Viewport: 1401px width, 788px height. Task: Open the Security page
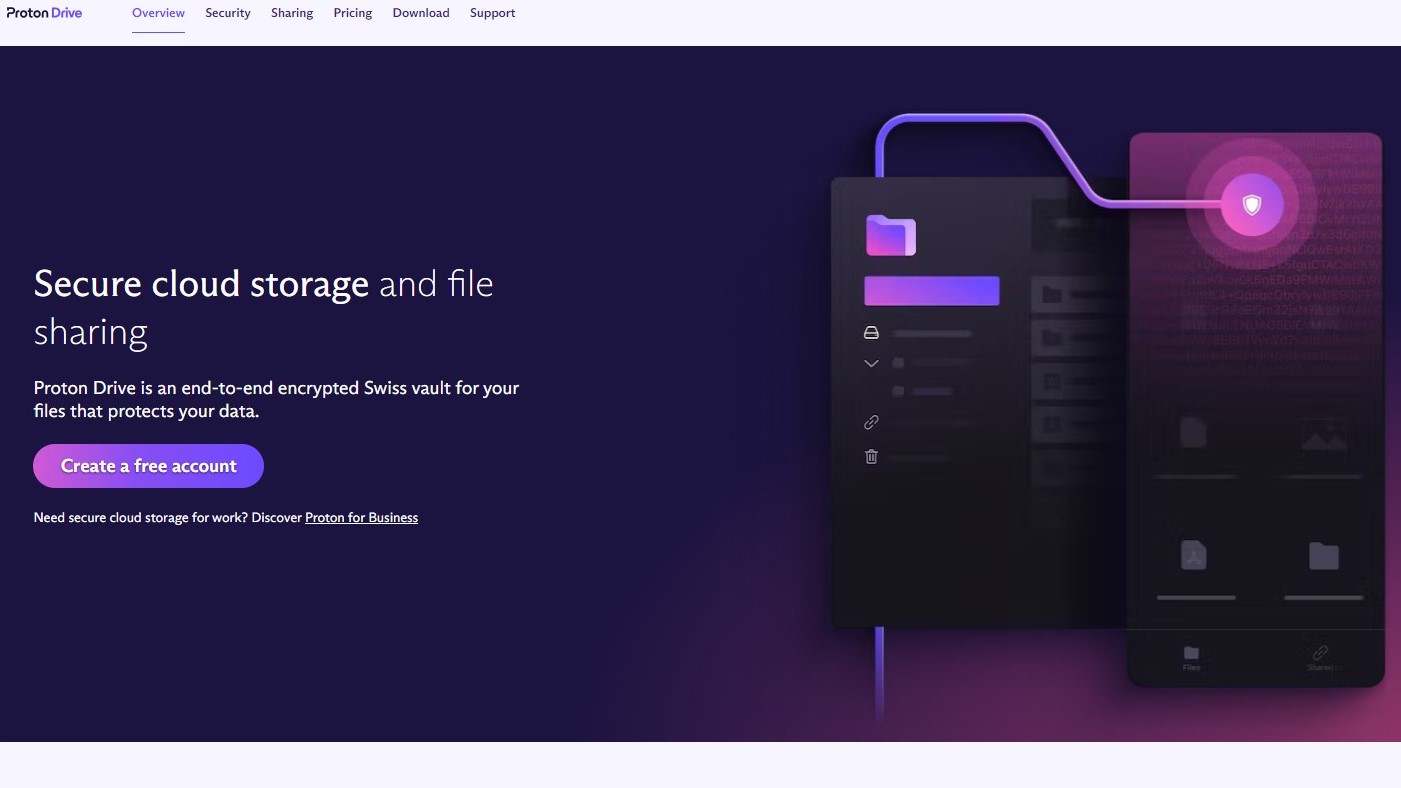tap(227, 12)
